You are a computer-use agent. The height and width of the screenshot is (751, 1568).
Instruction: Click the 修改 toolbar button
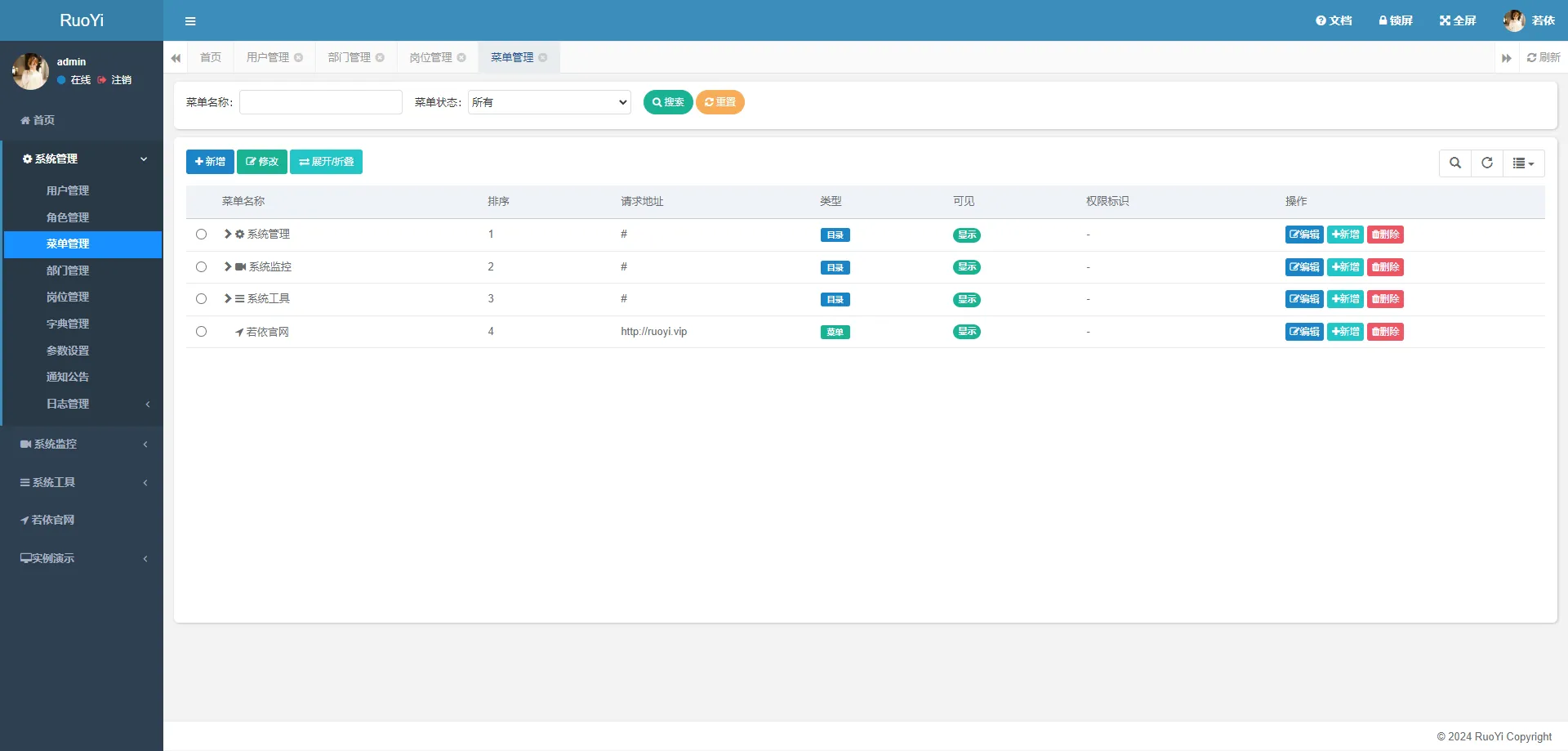click(x=262, y=162)
